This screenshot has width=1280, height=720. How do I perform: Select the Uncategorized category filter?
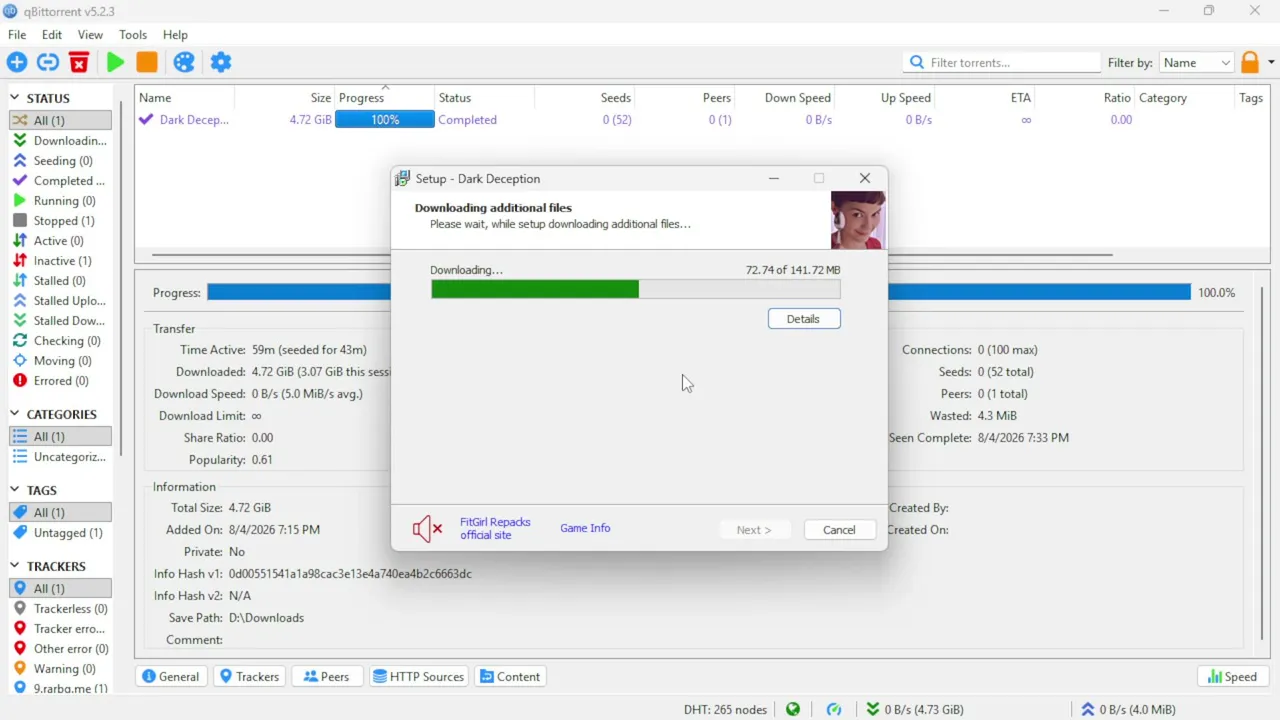point(60,456)
